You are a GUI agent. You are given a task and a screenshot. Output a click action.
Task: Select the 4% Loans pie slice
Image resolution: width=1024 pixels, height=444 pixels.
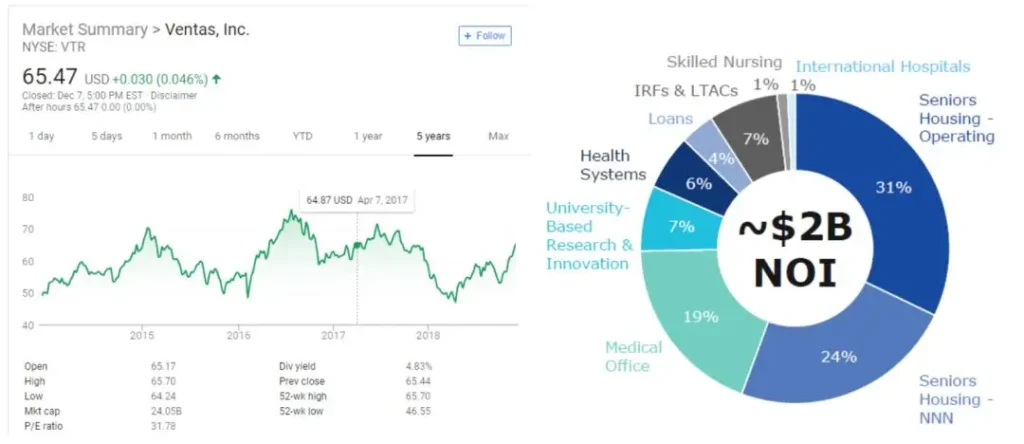click(x=720, y=157)
